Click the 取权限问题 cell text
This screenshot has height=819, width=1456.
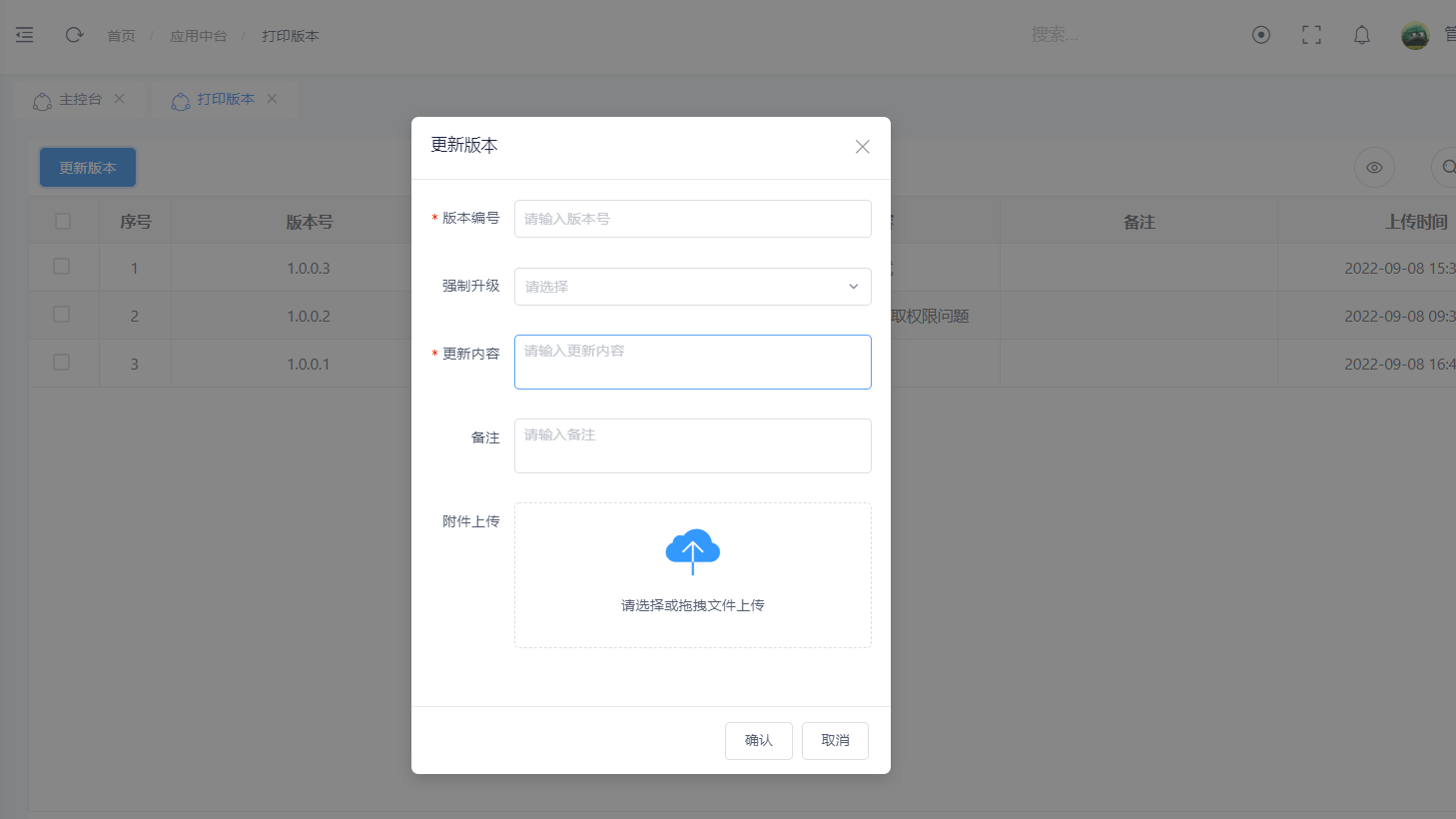tap(930, 316)
